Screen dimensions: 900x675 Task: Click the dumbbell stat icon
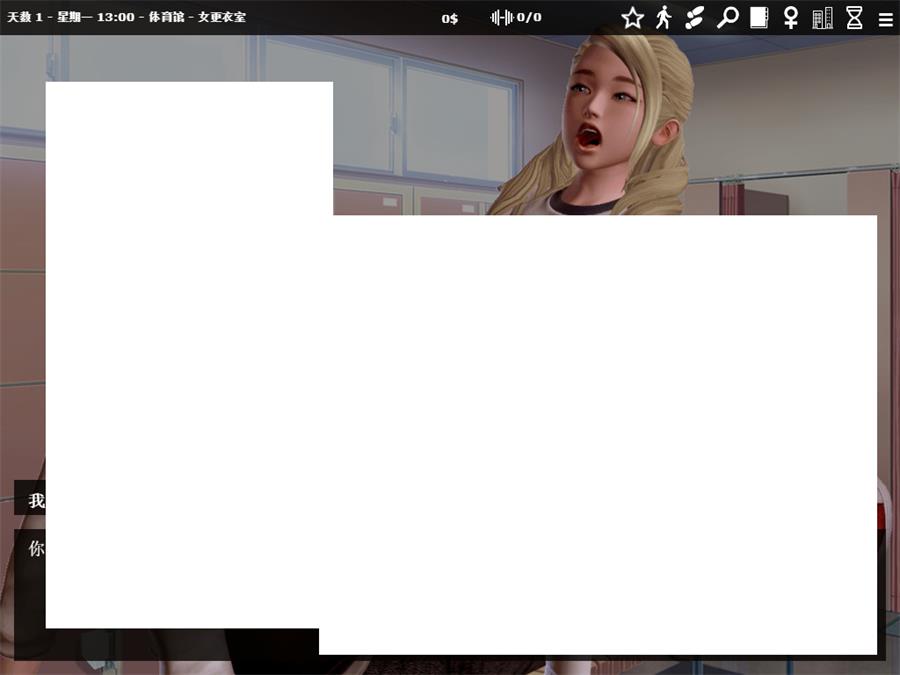[x=501, y=18]
